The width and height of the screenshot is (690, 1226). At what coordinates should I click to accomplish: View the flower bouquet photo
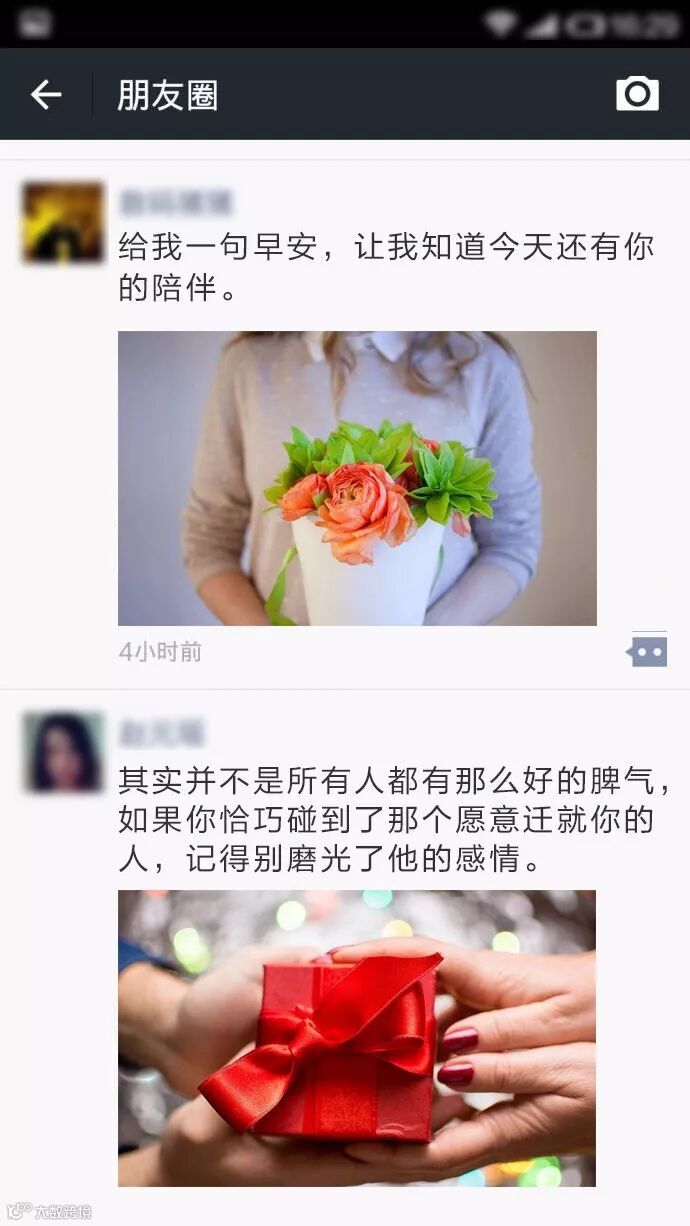pos(357,478)
